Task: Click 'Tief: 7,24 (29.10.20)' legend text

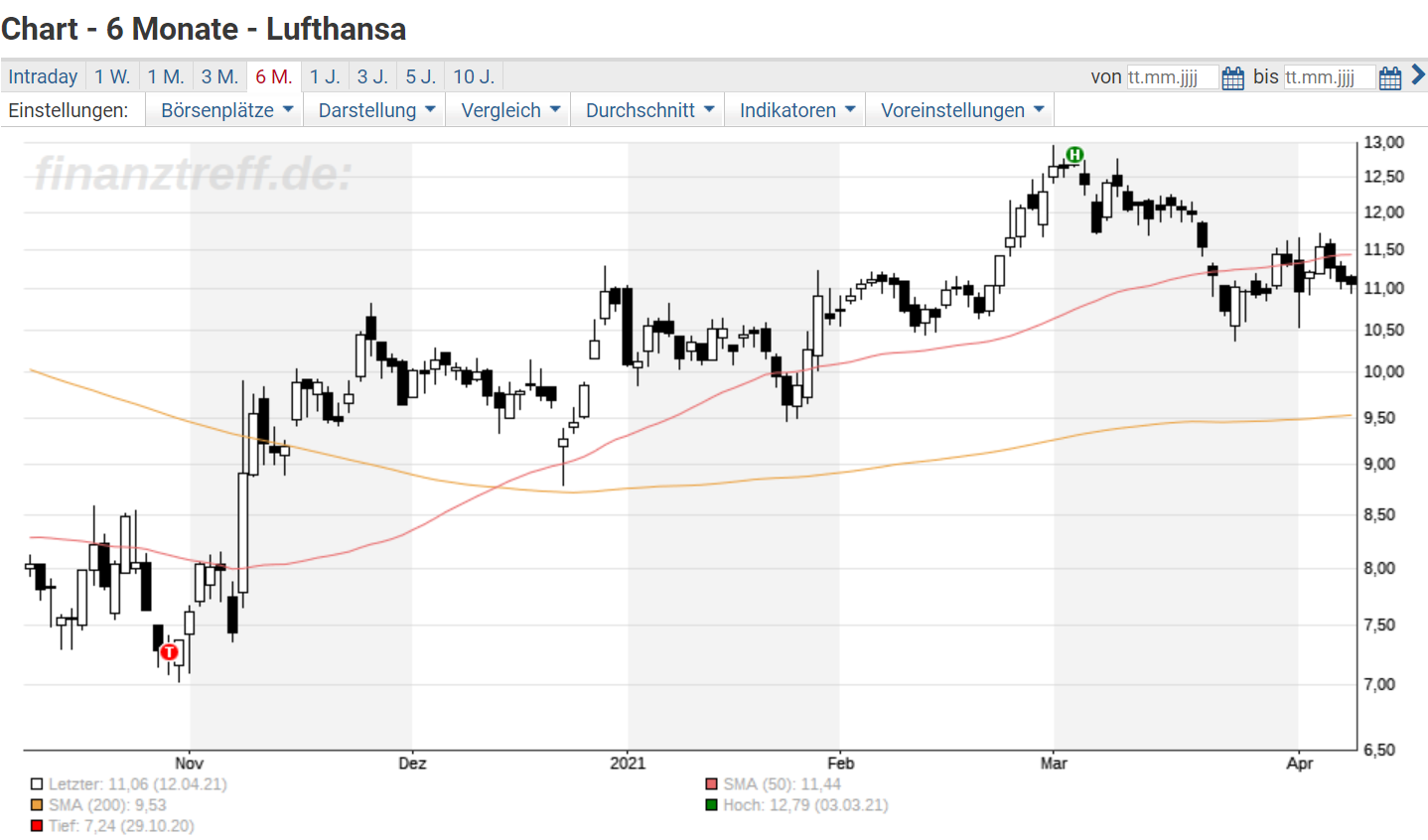Action: click(121, 826)
